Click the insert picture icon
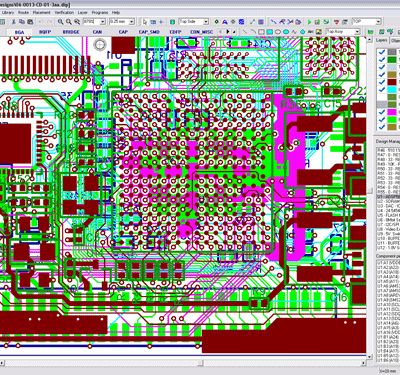 [319, 32]
